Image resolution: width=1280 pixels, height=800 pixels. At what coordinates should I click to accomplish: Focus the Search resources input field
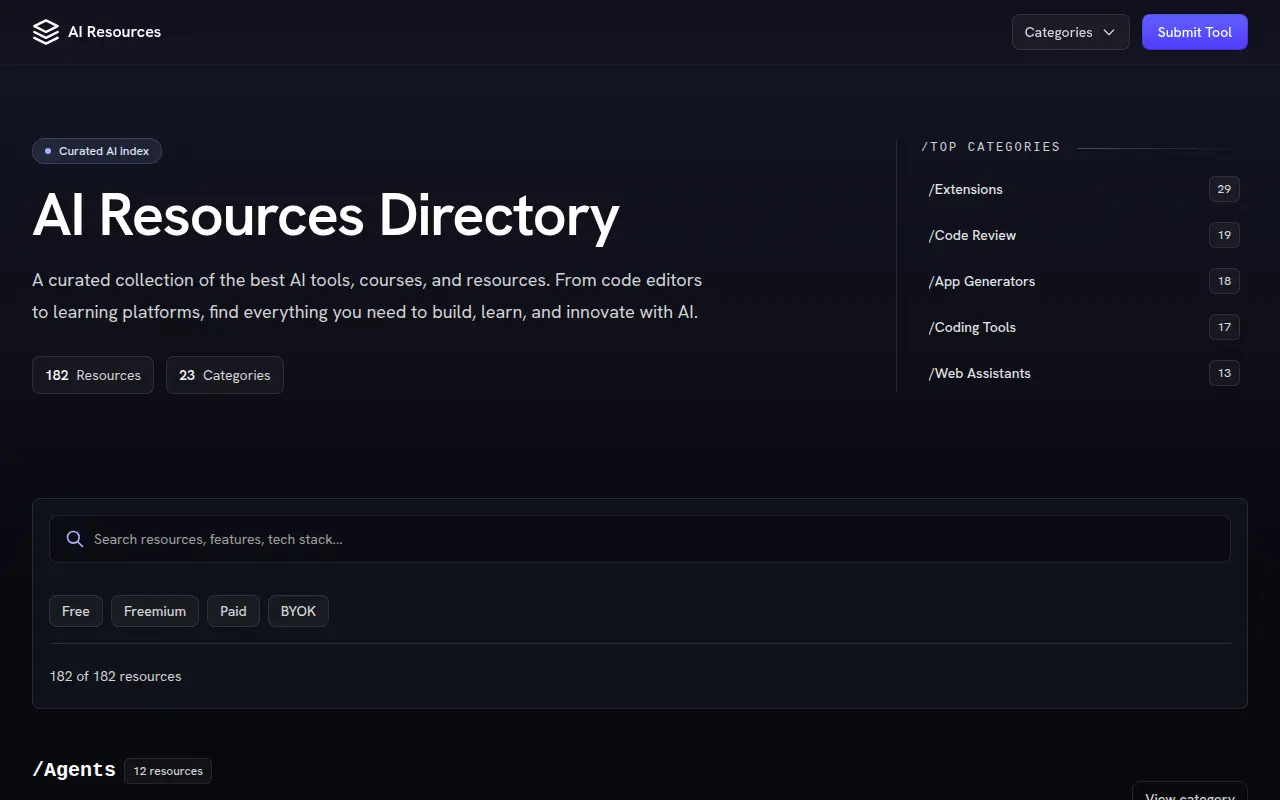640,539
